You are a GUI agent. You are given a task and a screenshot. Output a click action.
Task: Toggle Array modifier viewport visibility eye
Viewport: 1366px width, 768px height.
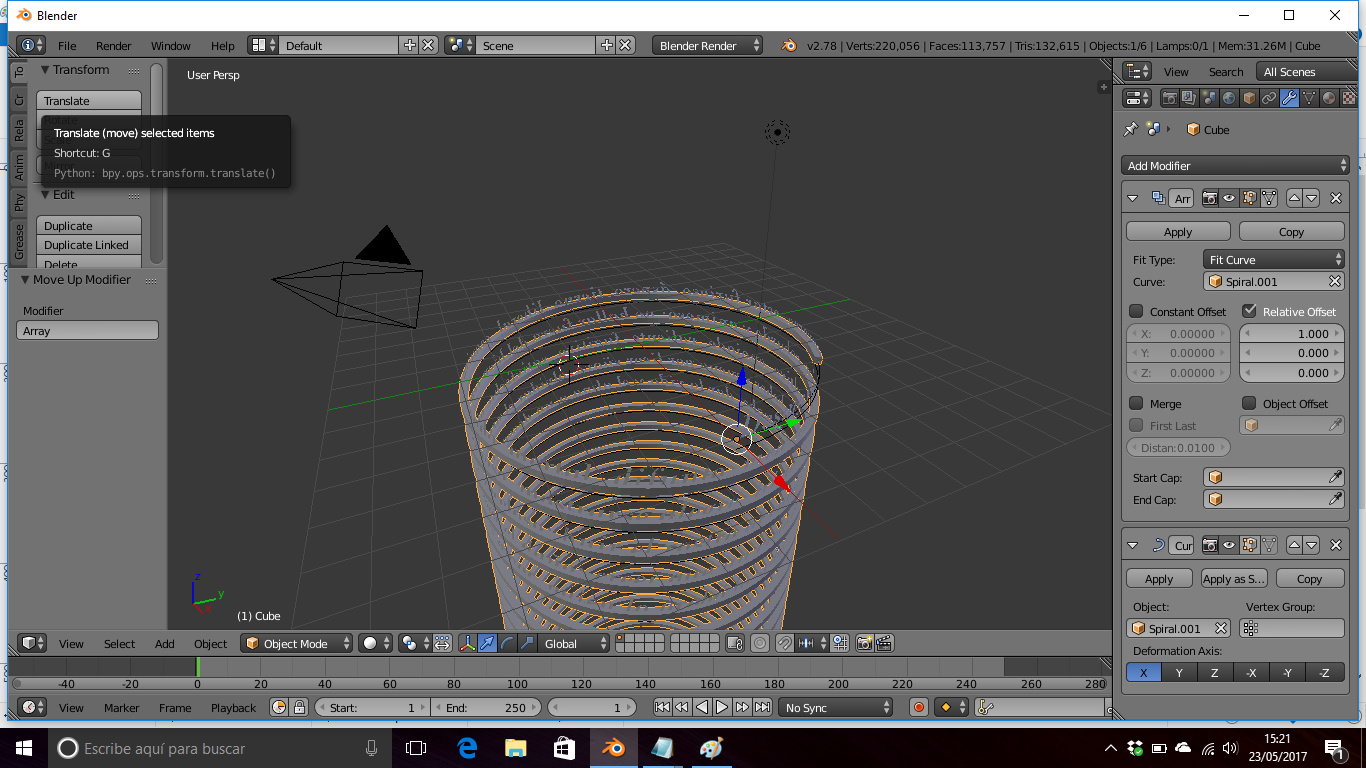[1229, 198]
